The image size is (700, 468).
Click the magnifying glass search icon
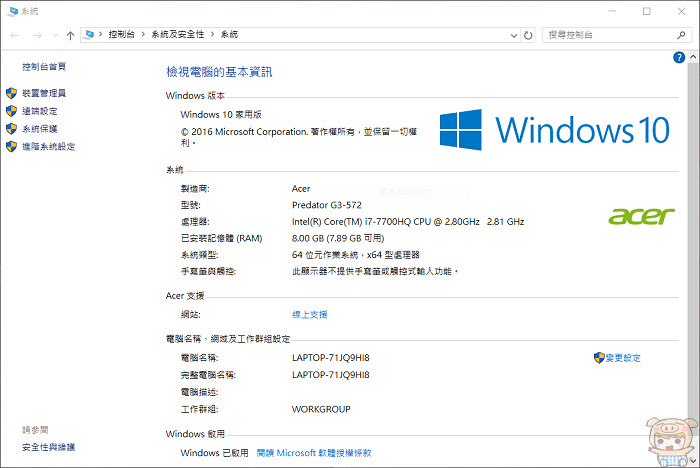(681, 35)
